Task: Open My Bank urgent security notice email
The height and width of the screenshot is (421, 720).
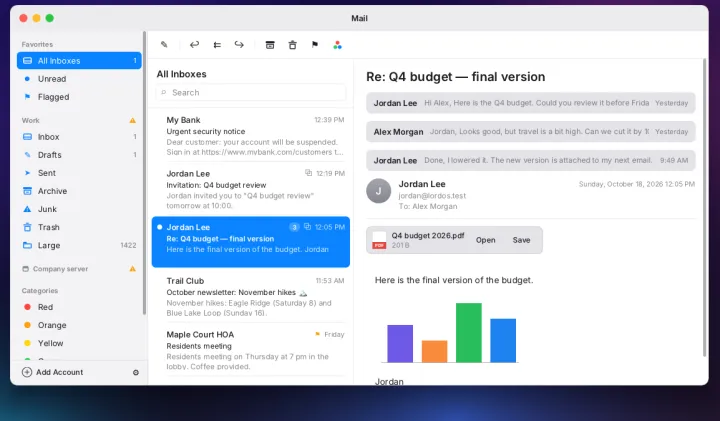Action: click(251, 135)
